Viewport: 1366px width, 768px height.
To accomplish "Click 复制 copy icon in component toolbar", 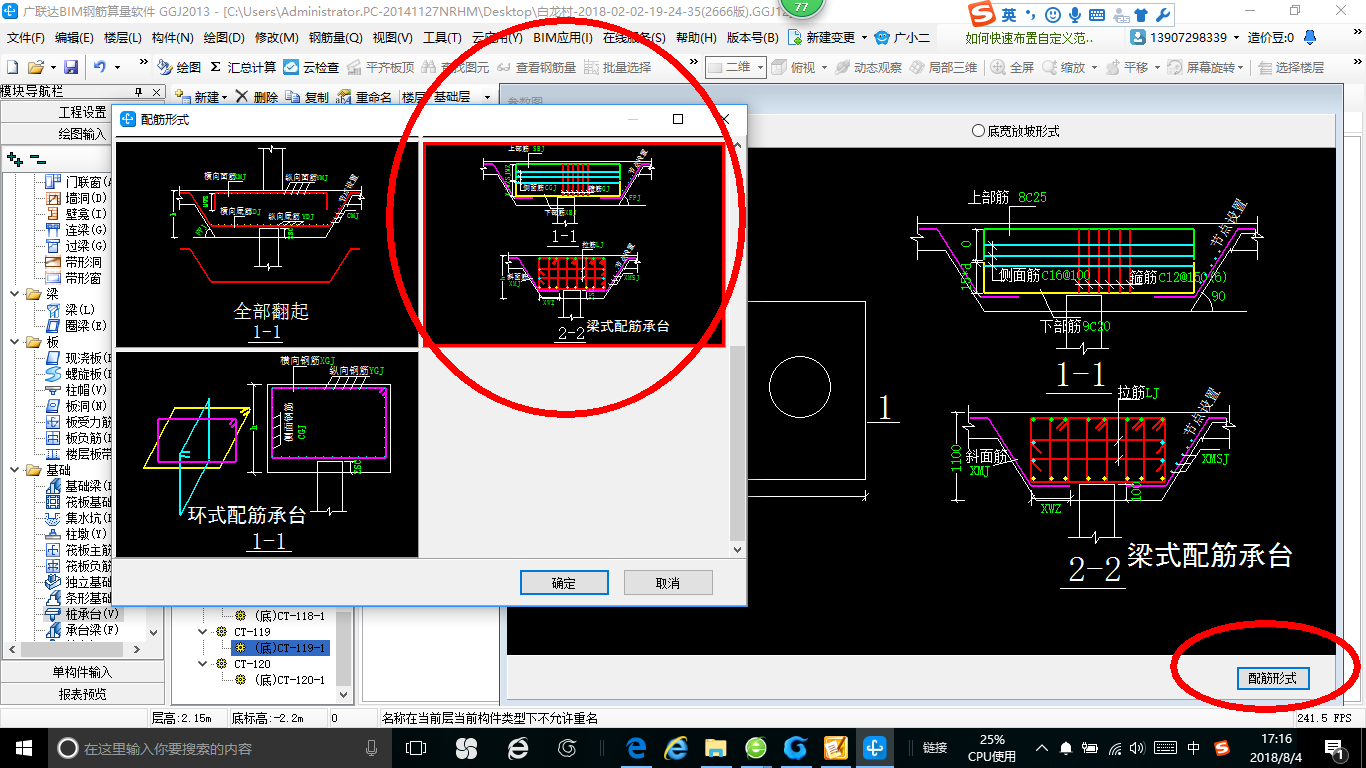I will pos(307,97).
